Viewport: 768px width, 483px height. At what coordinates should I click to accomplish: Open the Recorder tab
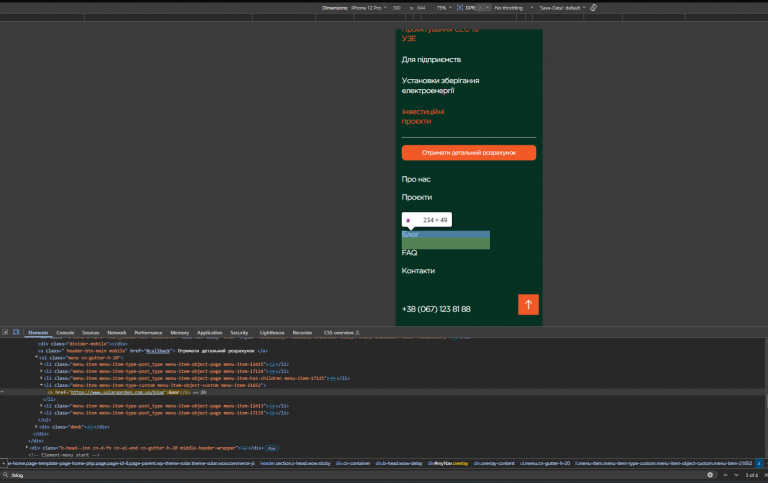(302, 333)
